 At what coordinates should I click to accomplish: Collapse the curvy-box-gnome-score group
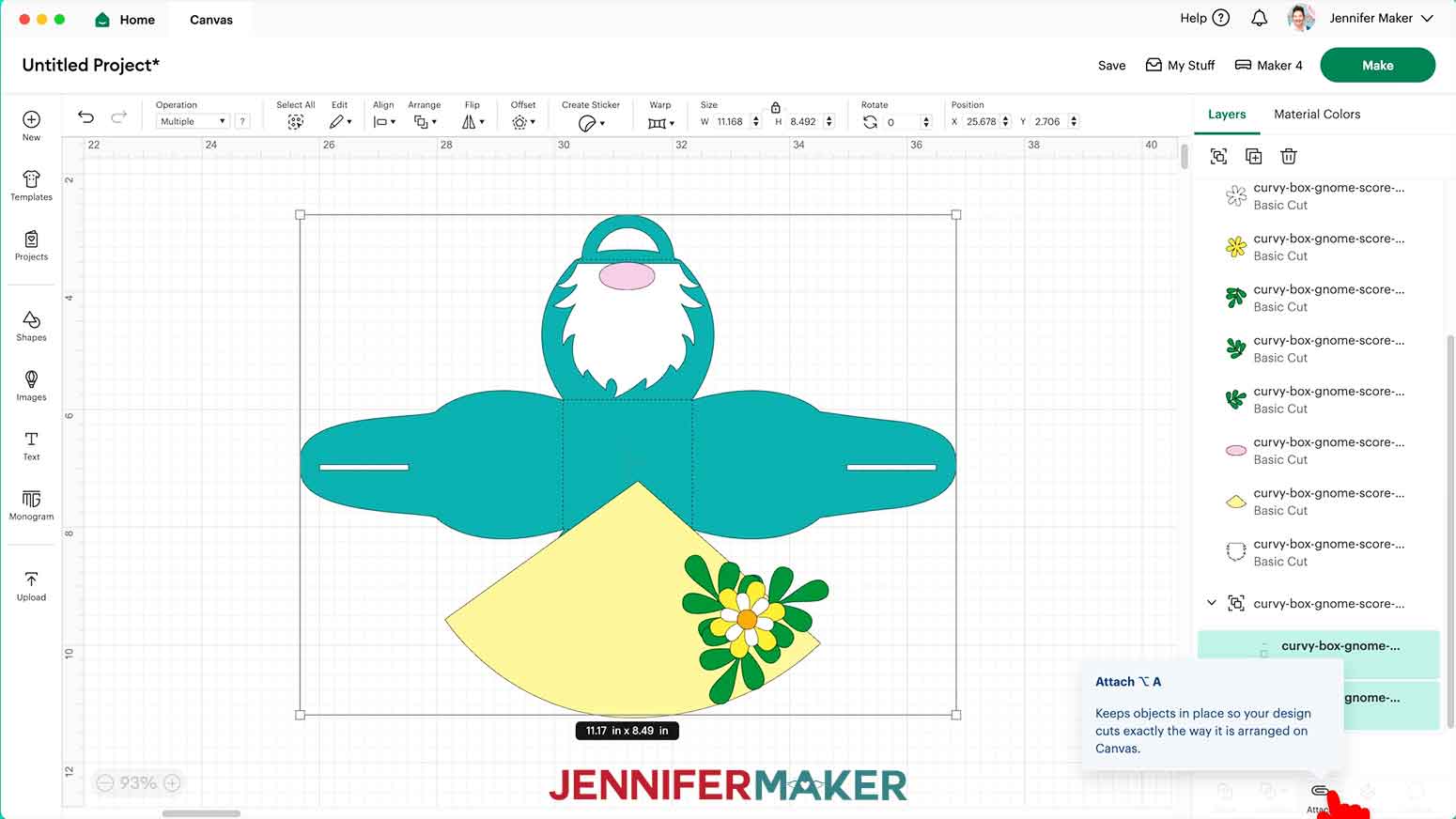[x=1212, y=603]
